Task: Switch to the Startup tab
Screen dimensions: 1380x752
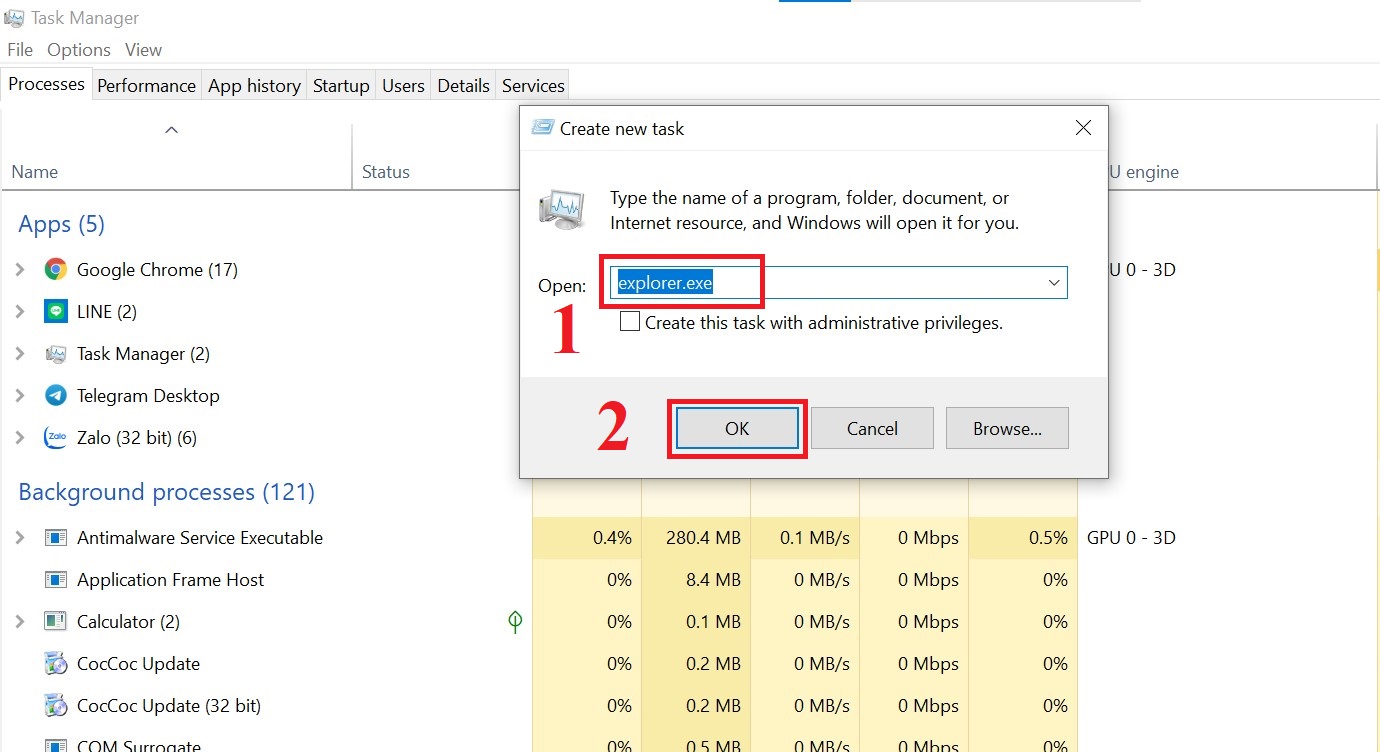Action: [x=341, y=85]
